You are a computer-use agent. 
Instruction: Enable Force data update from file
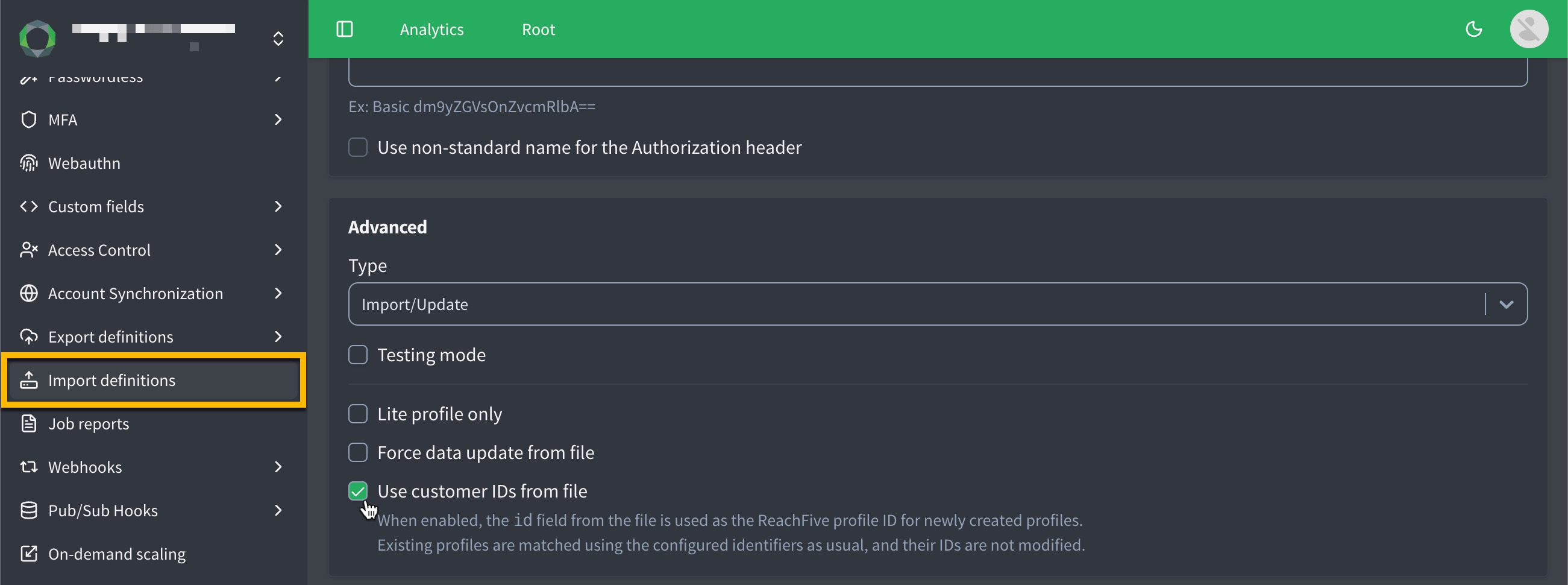[x=358, y=452]
